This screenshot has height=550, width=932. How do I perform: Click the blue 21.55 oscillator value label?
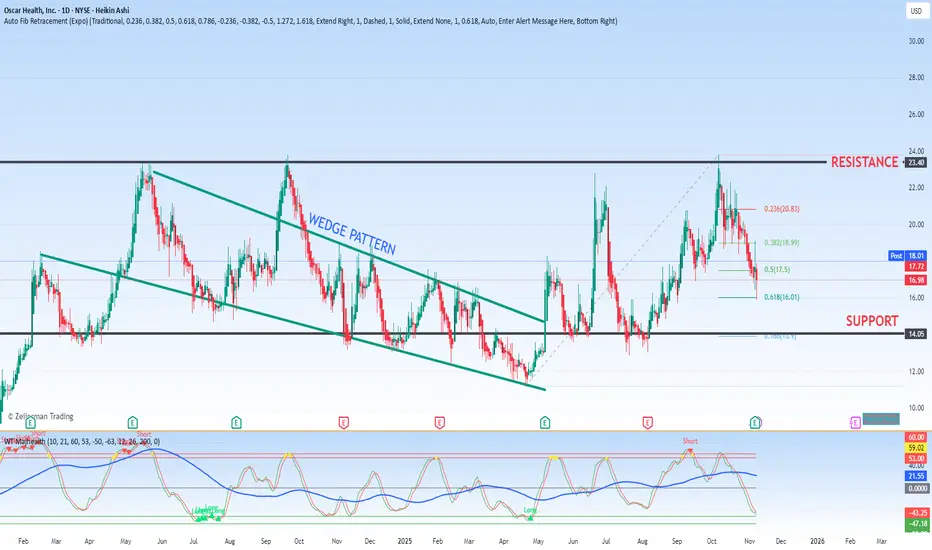[x=916, y=476]
